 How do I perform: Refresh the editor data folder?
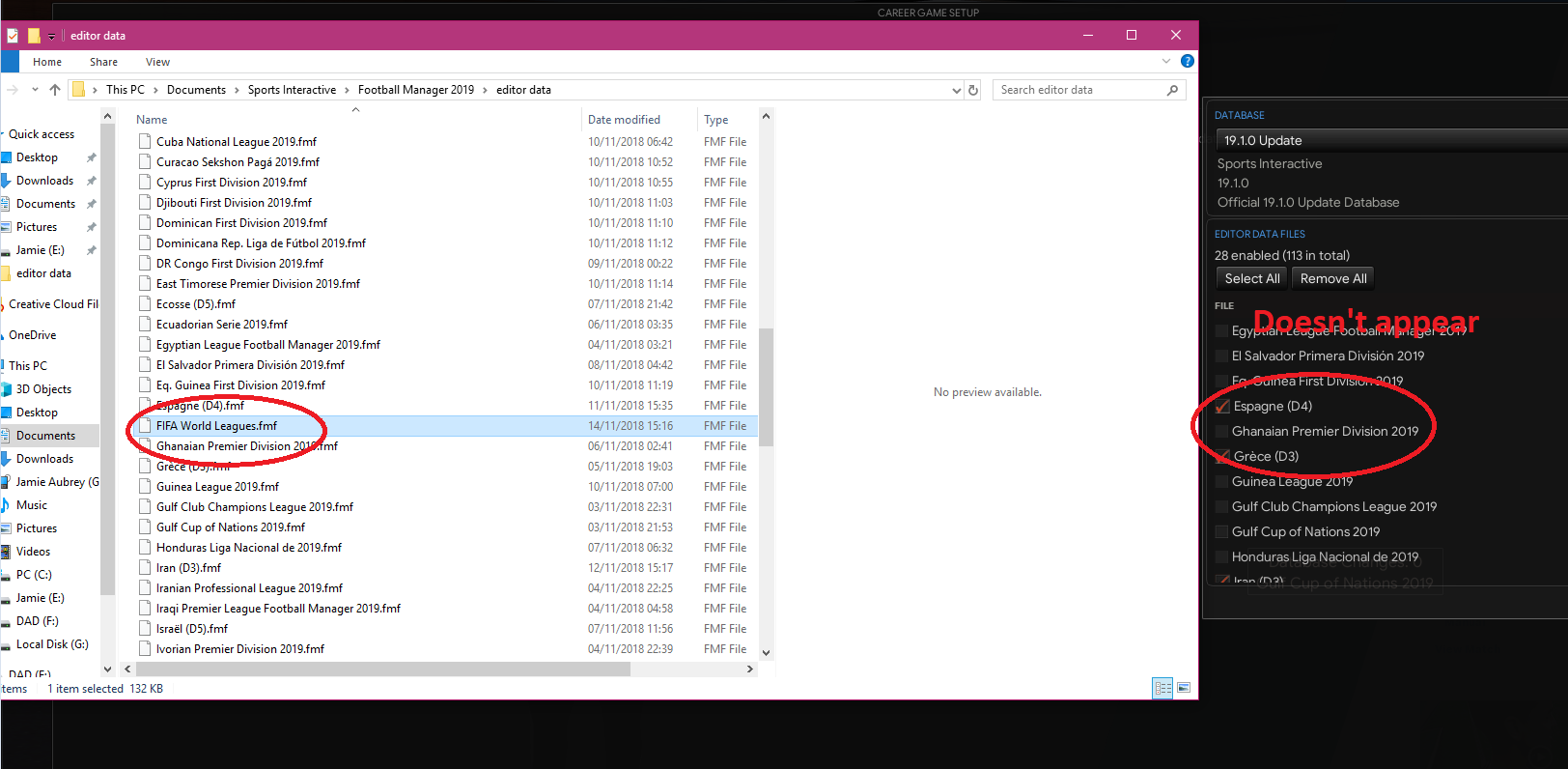973,90
